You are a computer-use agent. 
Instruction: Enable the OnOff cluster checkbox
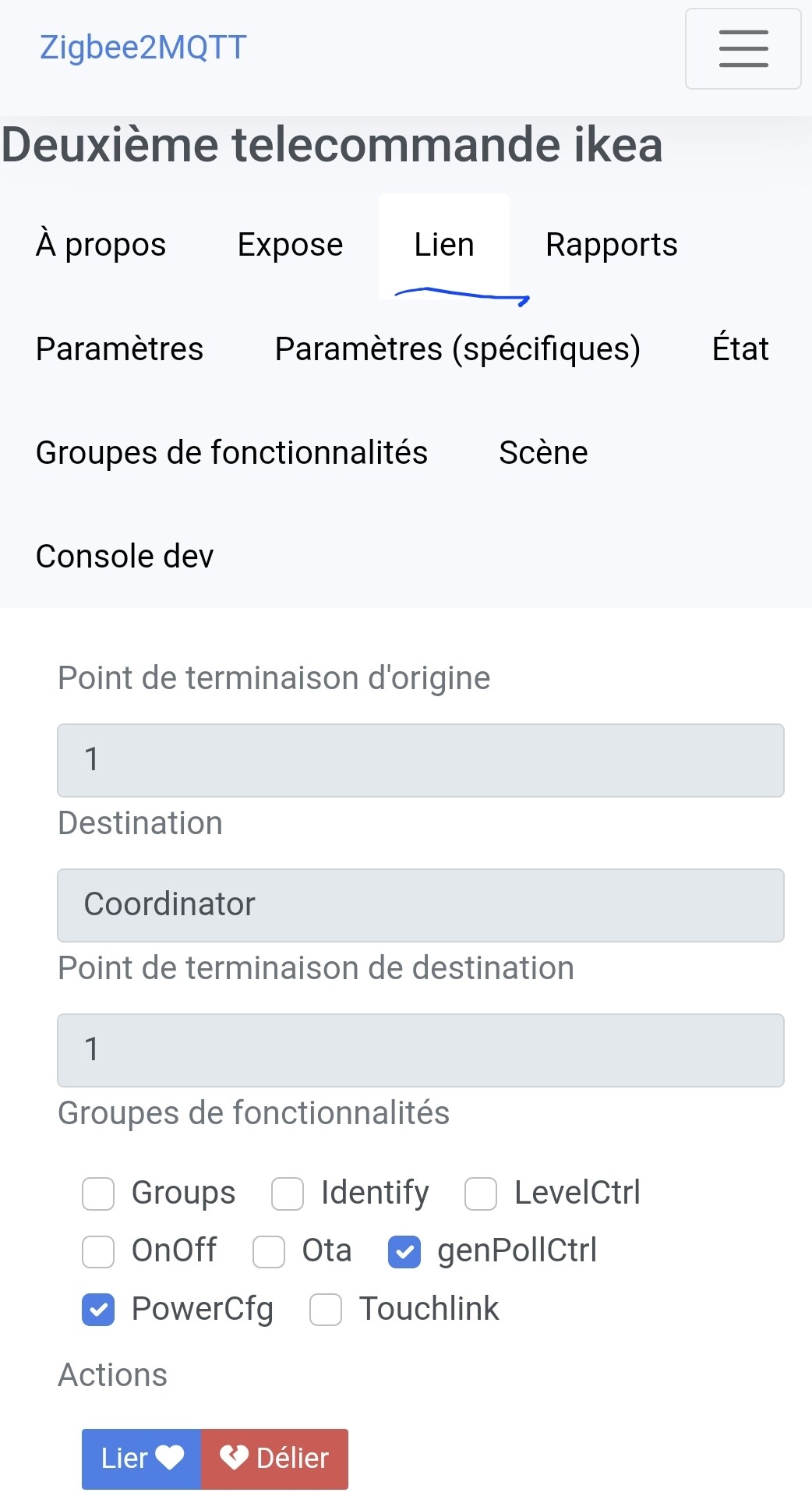tap(98, 1251)
